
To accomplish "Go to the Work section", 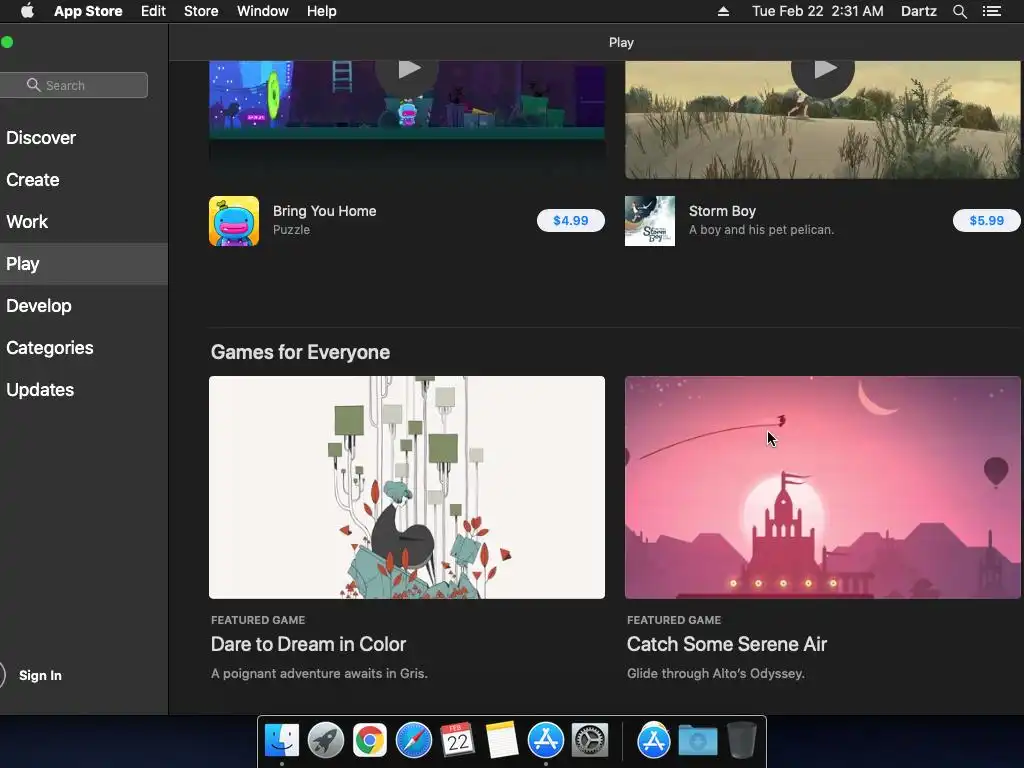I will coord(84,222).
